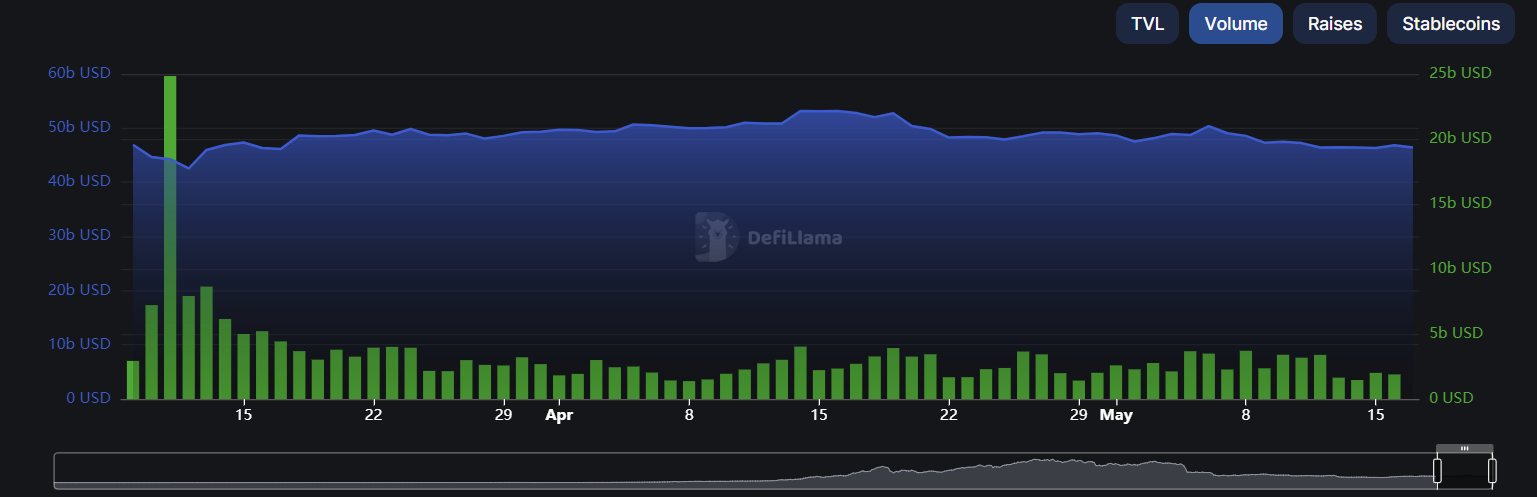Toggle the TVL chart series
The height and width of the screenshot is (497, 1537).
click(1147, 24)
